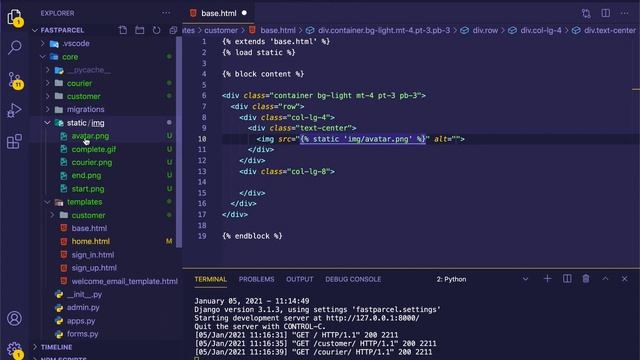Split the terminal panel
The width and height of the screenshot is (640, 360).
point(567,279)
